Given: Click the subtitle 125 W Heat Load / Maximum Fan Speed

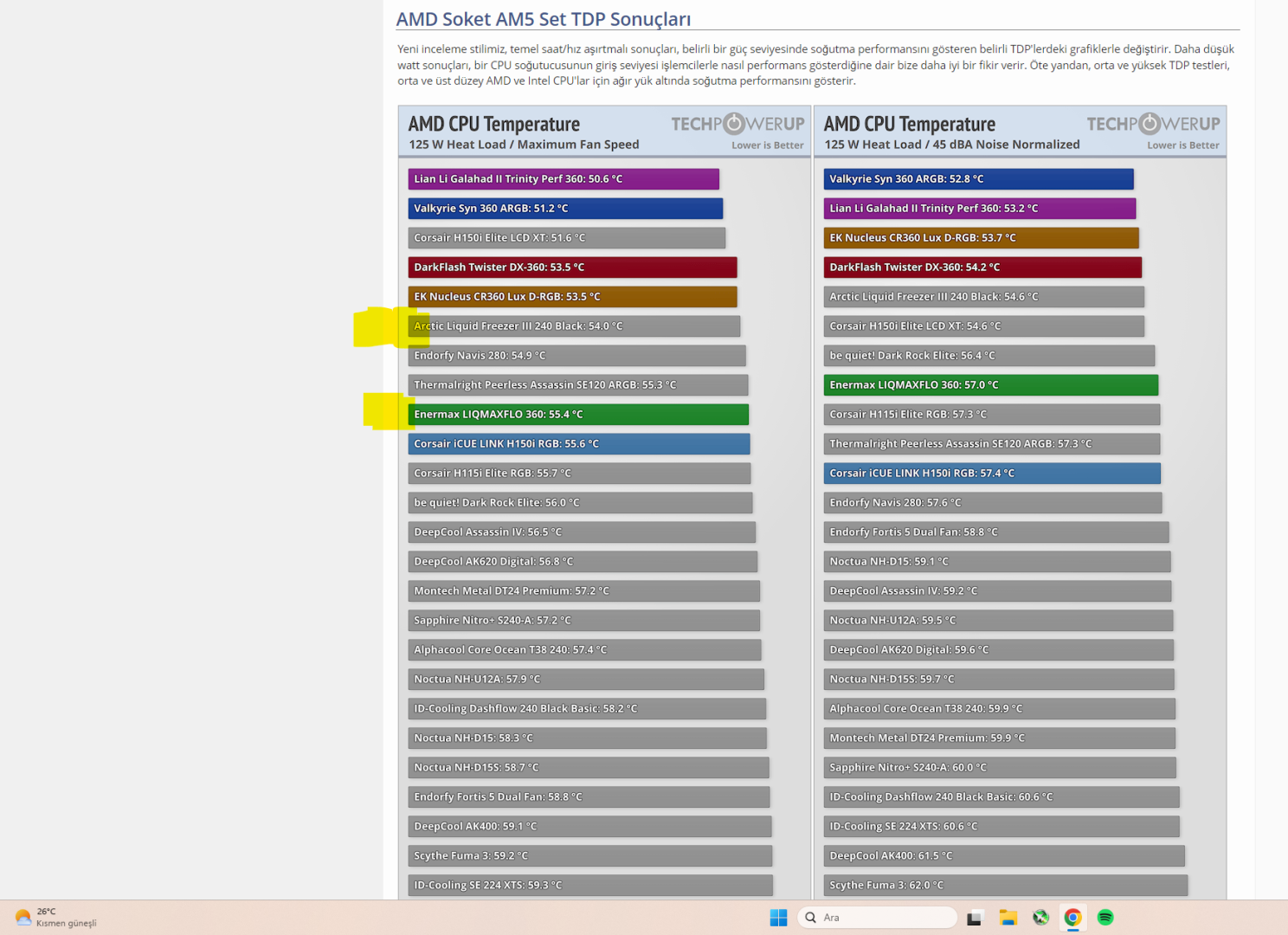Looking at the screenshot, I should click(524, 145).
